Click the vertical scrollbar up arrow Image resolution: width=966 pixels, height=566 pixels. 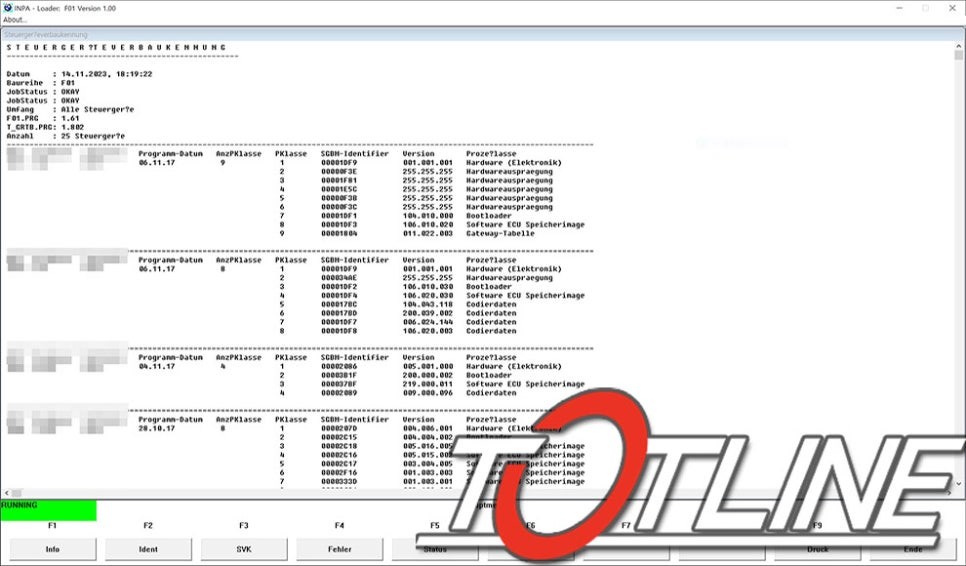pyautogui.click(x=959, y=46)
